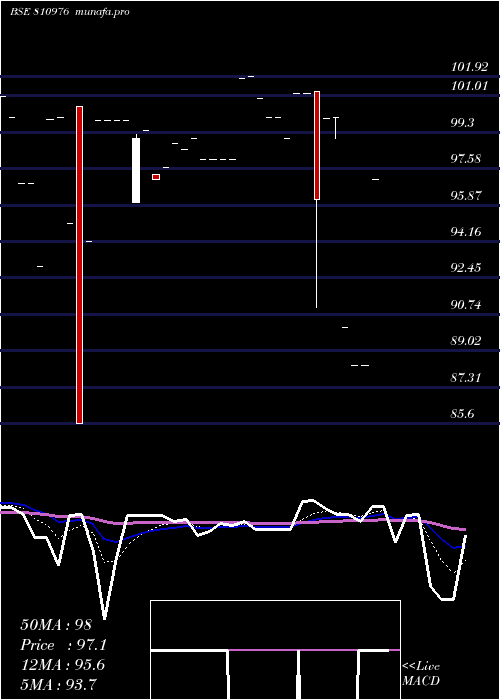Click the red candlestick with the long lower wick
This screenshot has height=700, width=500.
[317, 145]
